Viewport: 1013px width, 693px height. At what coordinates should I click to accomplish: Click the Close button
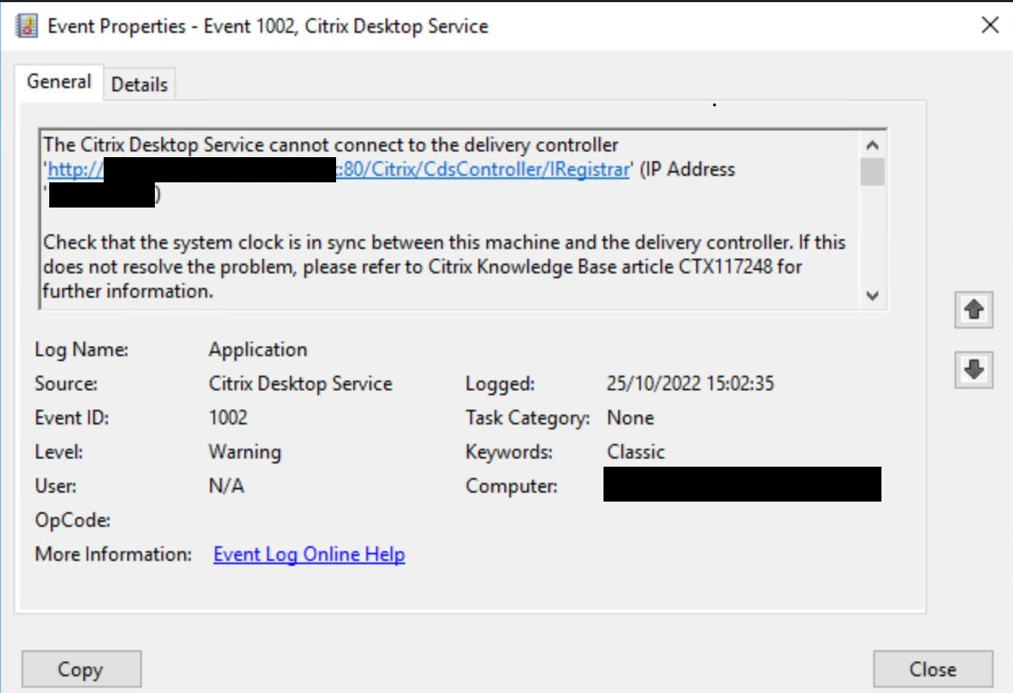(x=932, y=668)
